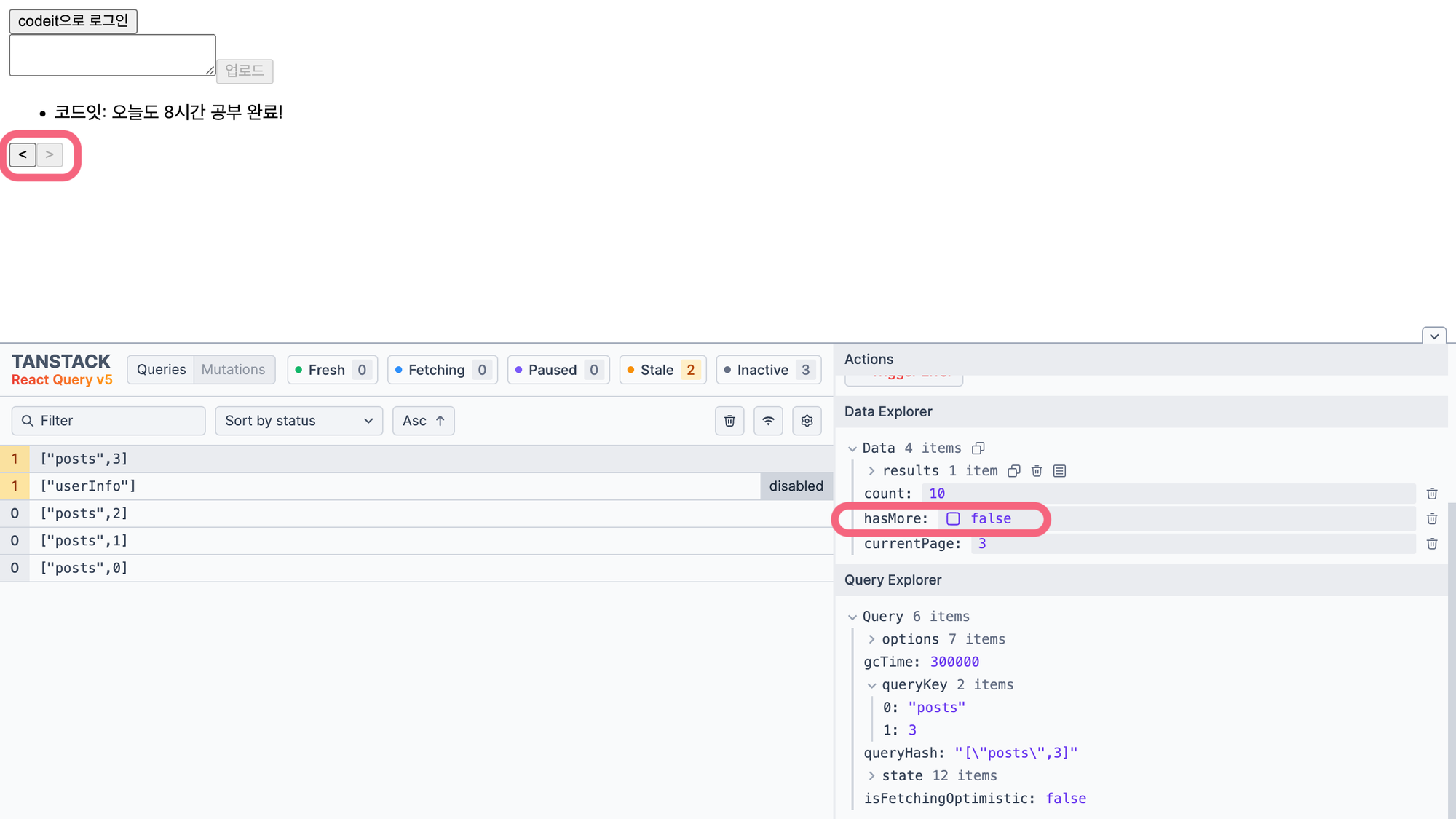Click the count value 10 field

tap(1168, 494)
